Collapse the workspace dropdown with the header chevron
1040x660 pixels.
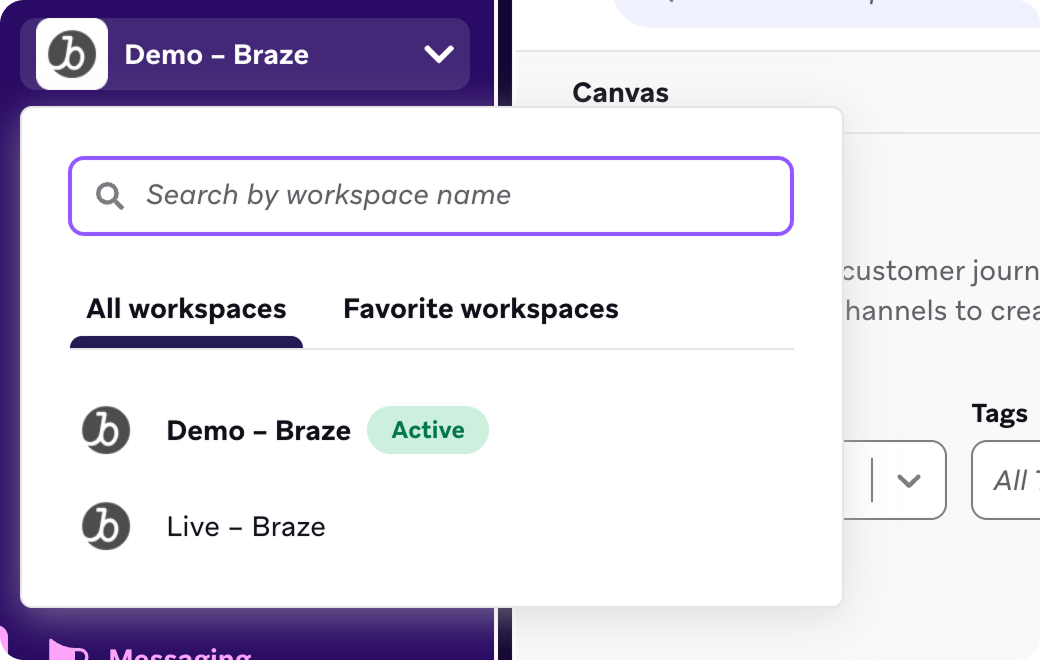pyautogui.click(x=438, y=54)
